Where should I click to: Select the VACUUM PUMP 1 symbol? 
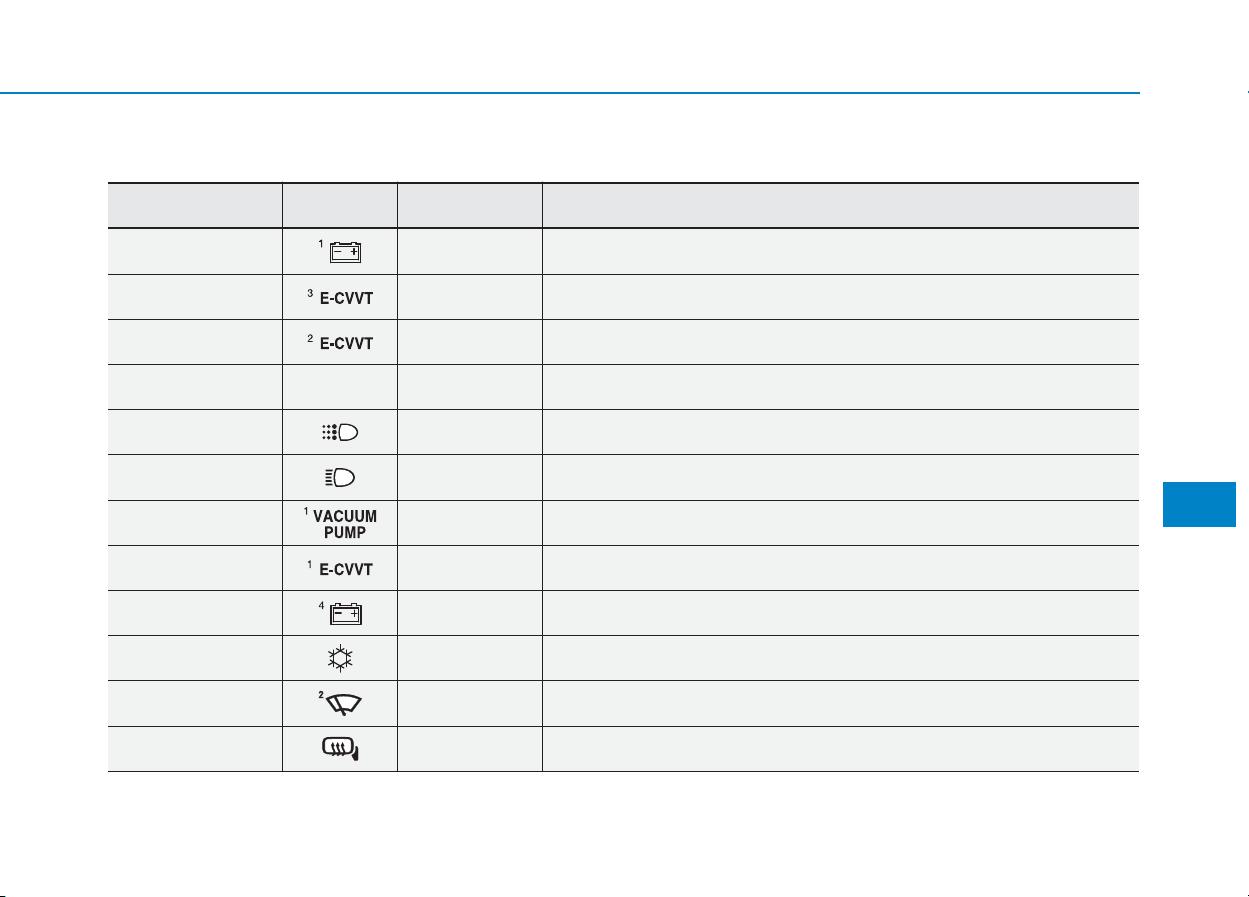tap(341, 523)
